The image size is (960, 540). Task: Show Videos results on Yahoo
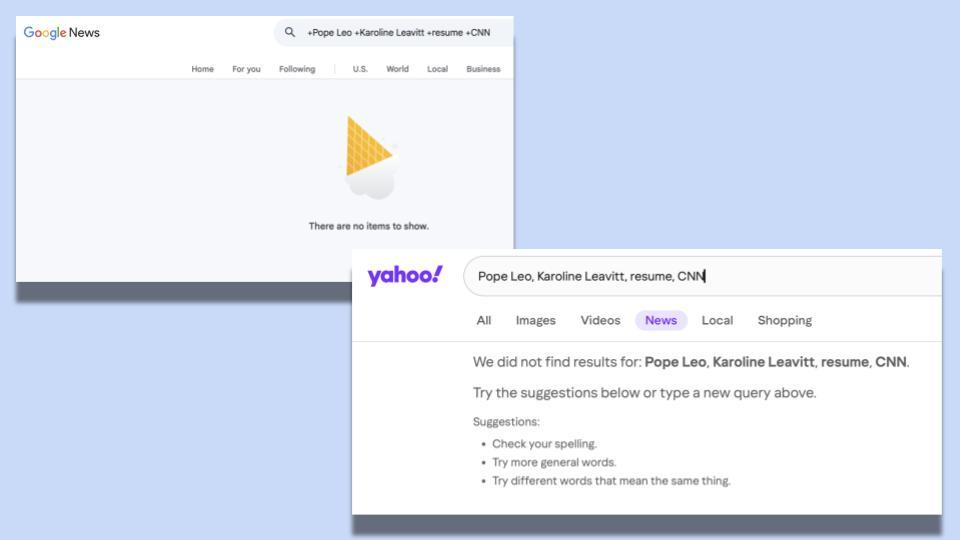click(600, 320)
